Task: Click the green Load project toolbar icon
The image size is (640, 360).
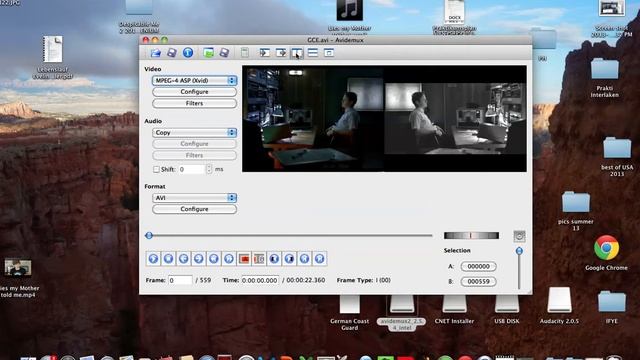Action: pos(209,53)
